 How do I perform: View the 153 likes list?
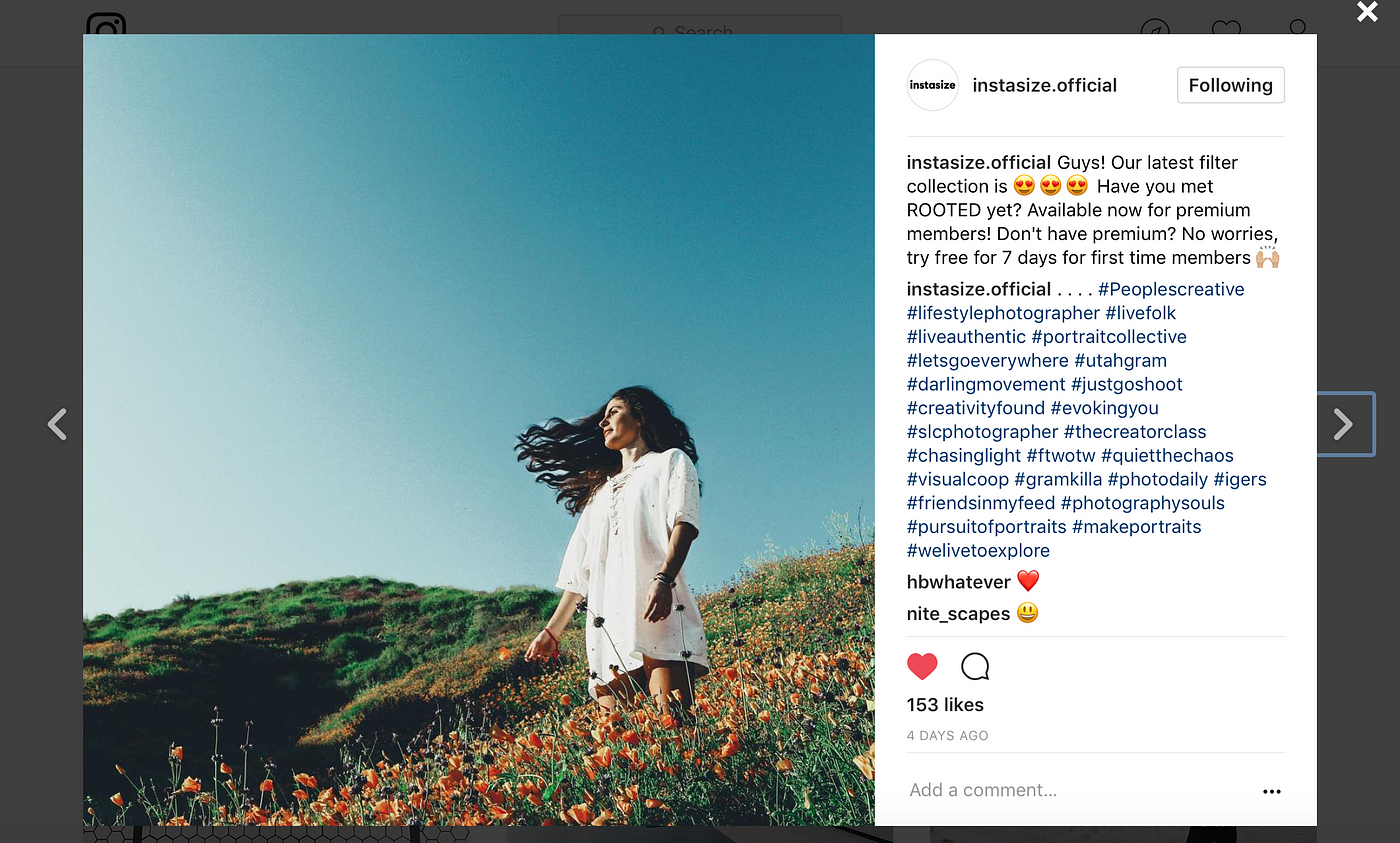(x=945, y=705)
